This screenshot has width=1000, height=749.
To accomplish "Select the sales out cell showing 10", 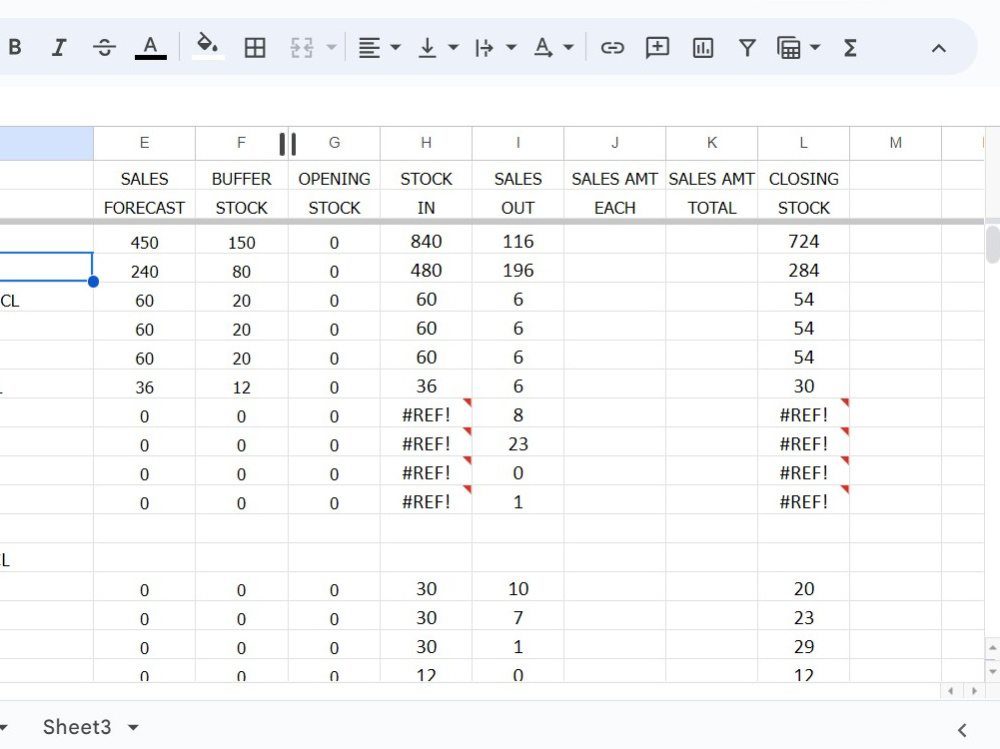I will pyautogui.click(x=518, y=589).
